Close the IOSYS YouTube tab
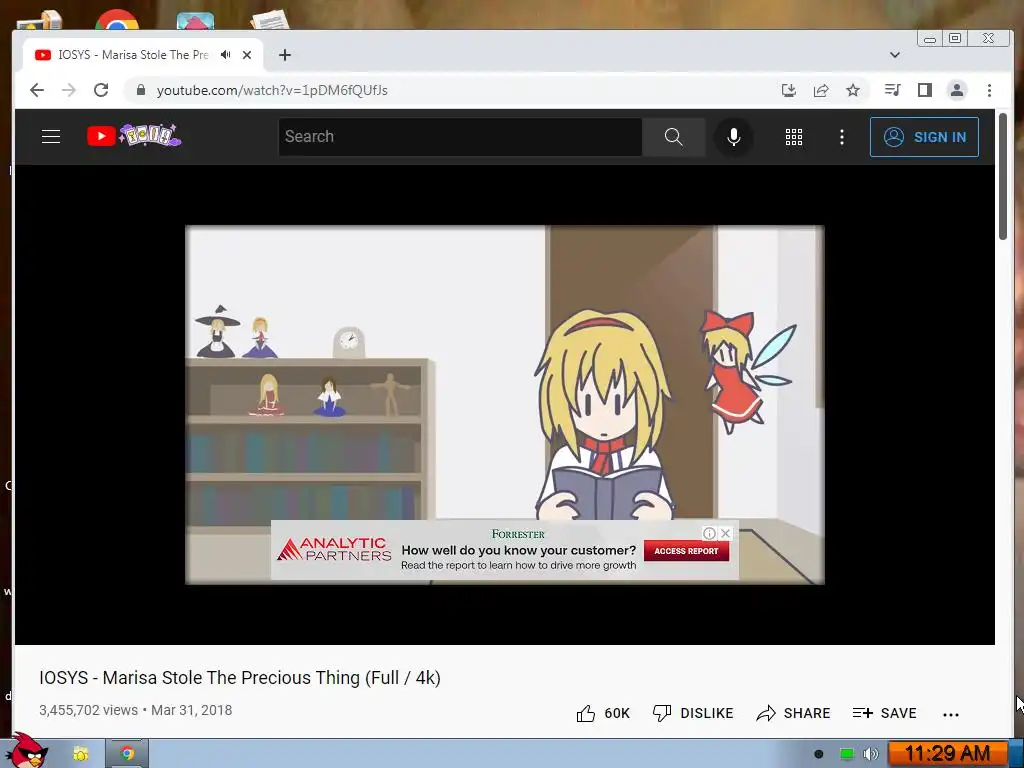The image size is (1024, 768). pyautogui.click(x=247, y=55)
